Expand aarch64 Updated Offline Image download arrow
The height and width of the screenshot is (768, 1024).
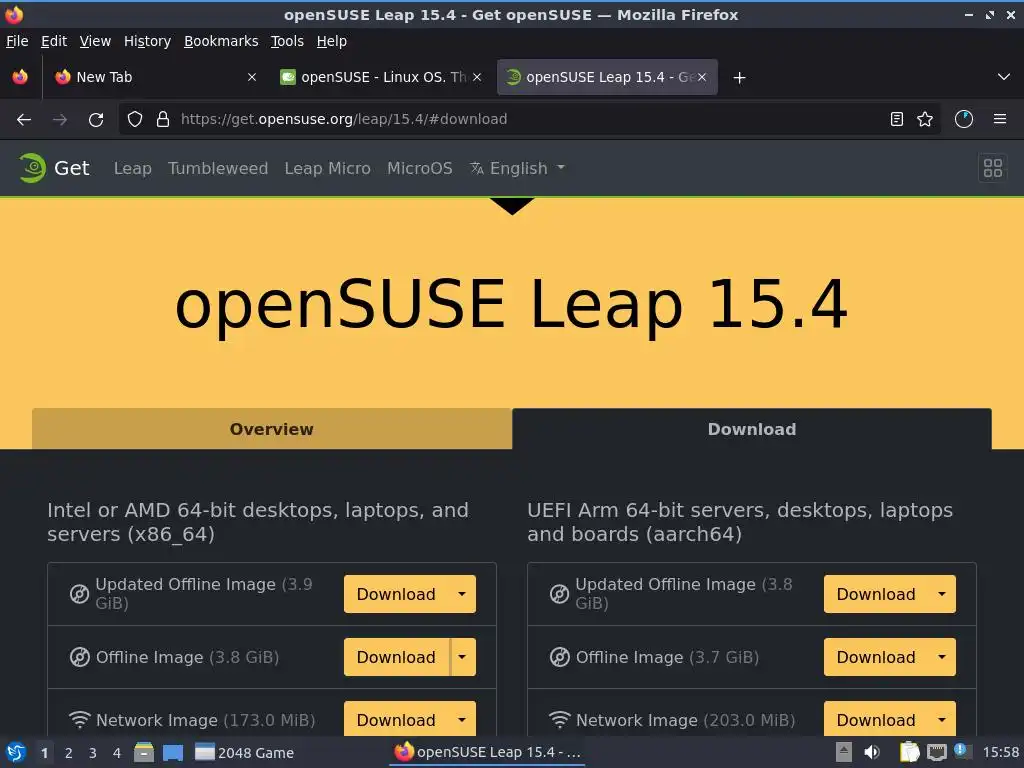tap(942, 594)
